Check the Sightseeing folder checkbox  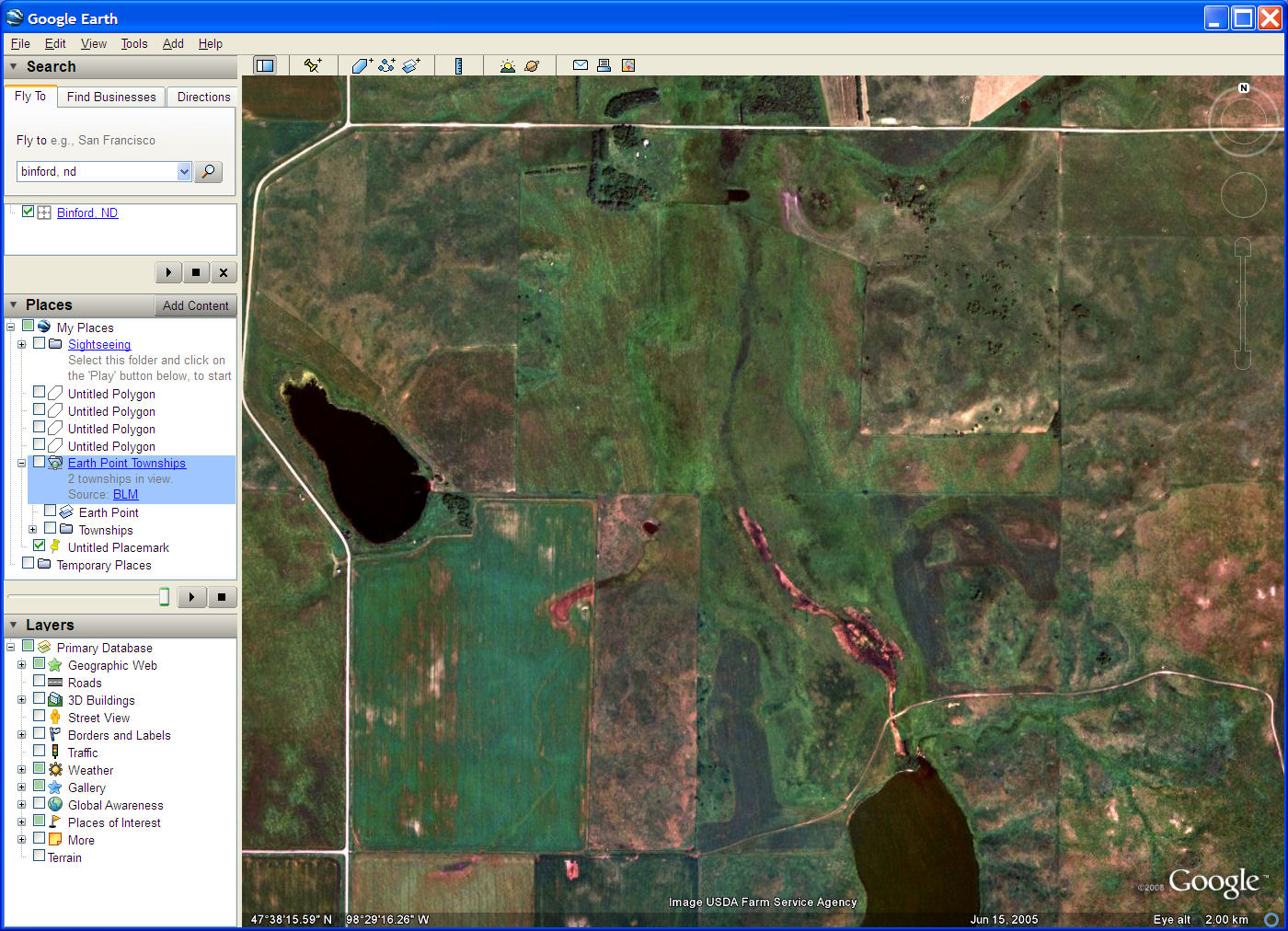pyautogui.click(x=39, y=343)
